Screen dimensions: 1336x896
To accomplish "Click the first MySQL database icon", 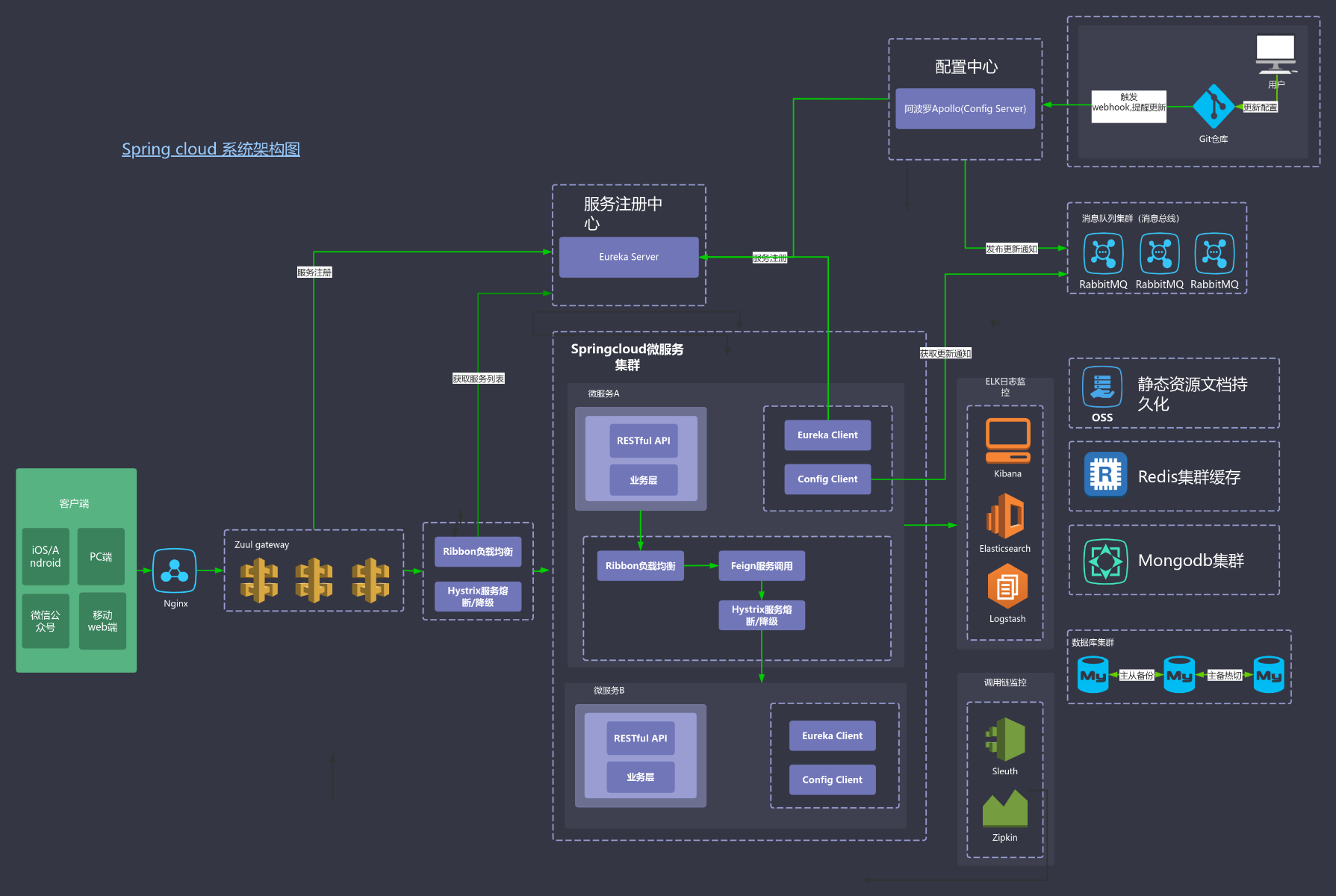I will click(x=1093, y=673).
